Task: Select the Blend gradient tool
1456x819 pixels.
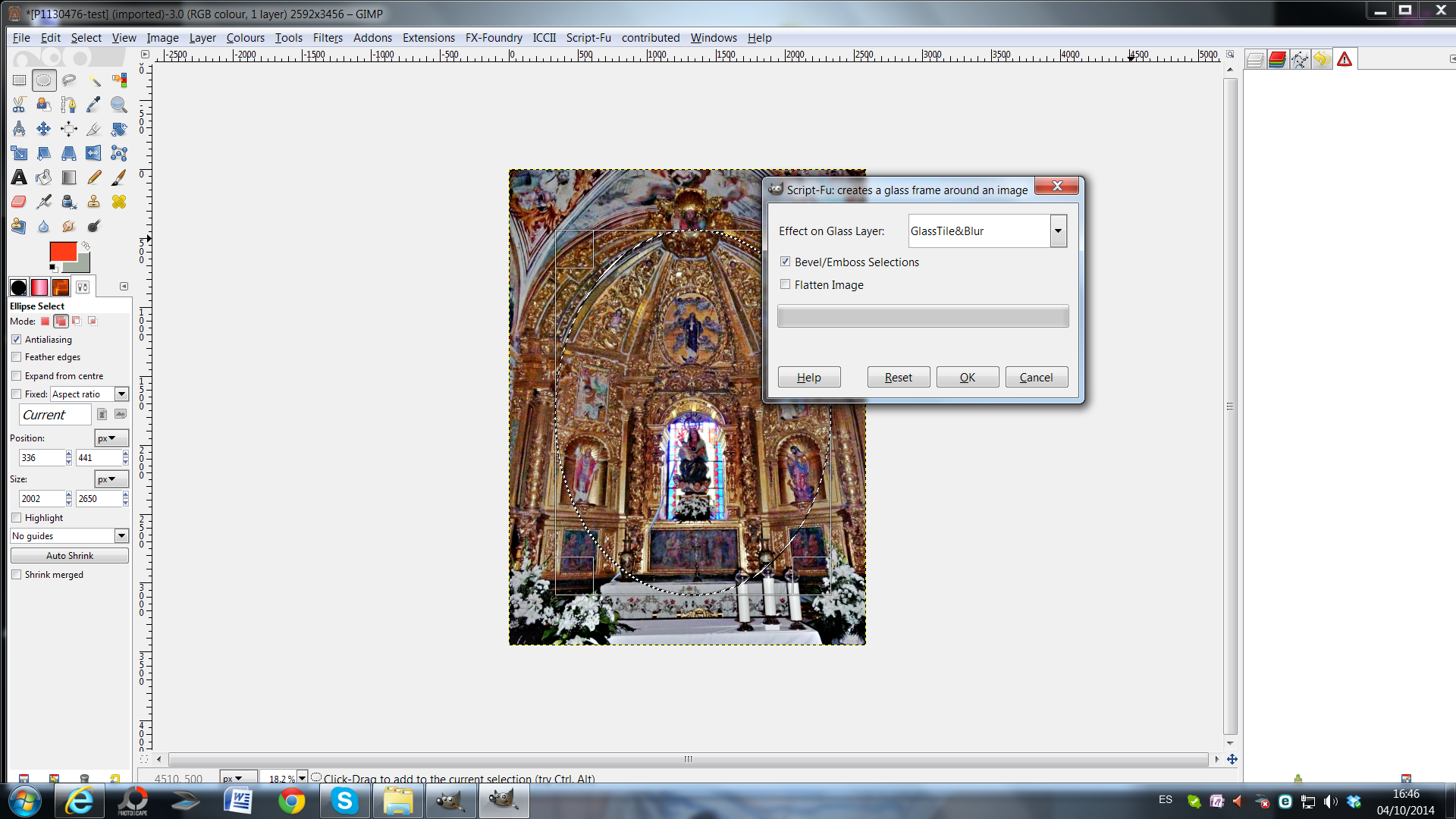Action: coord(69,177)
